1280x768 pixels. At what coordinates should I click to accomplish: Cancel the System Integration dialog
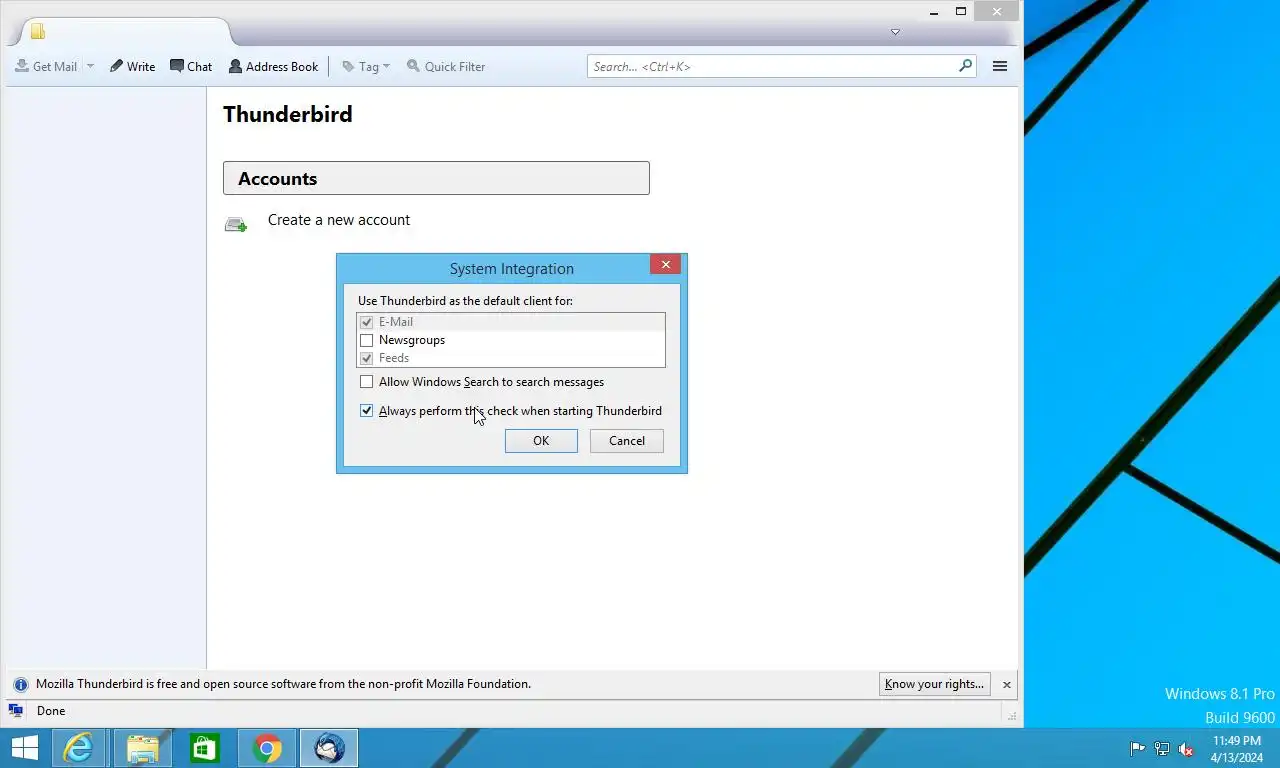[x=627, y=441]
